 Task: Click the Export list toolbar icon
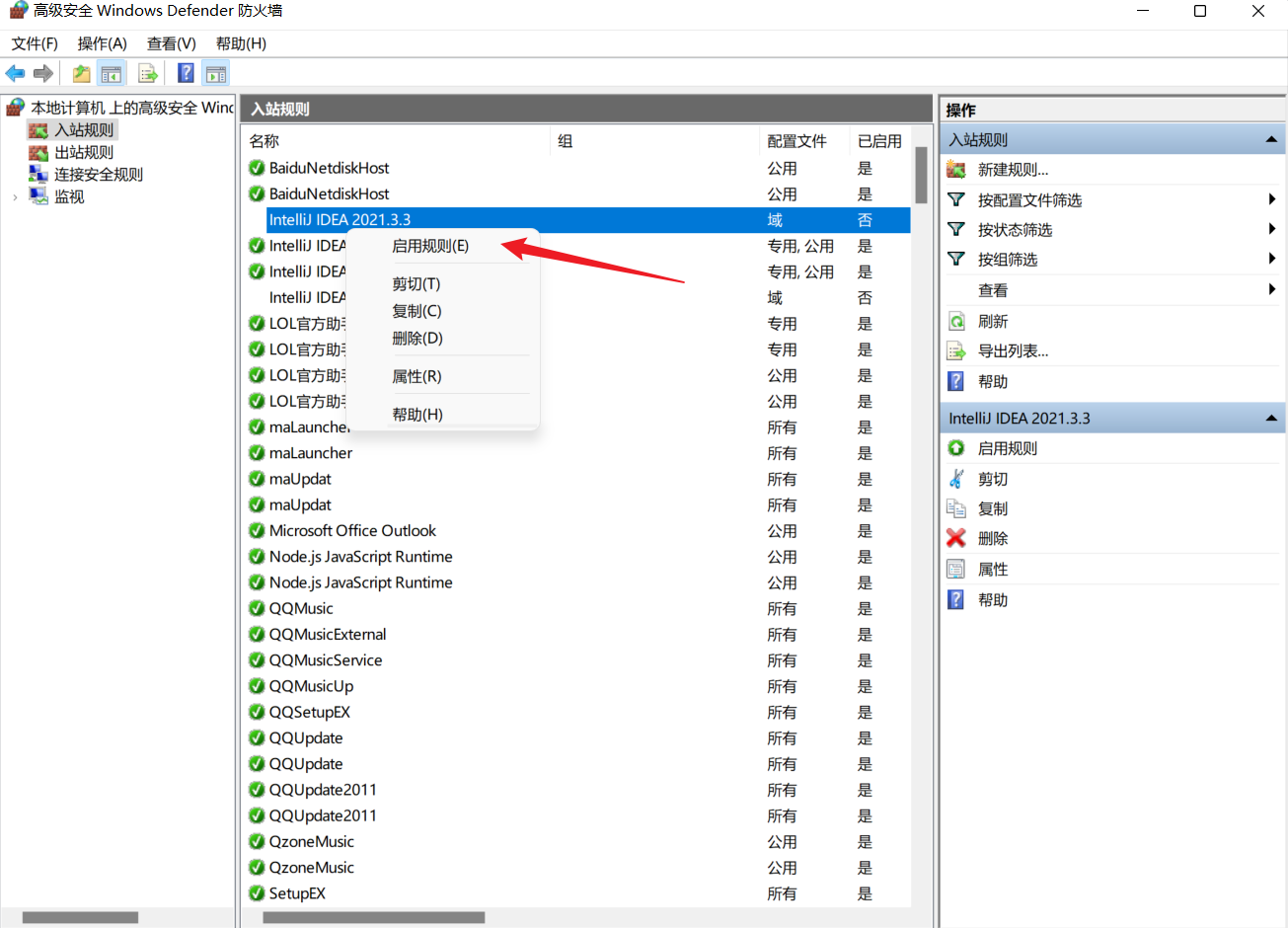[148, 73]
